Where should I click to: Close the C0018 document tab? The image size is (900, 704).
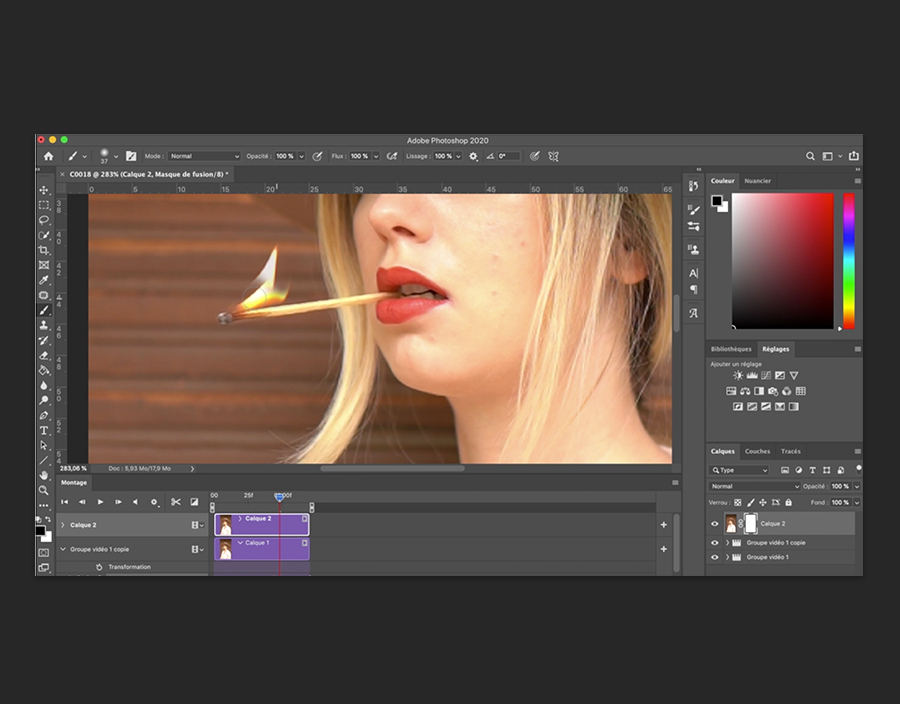coord(62,174)
